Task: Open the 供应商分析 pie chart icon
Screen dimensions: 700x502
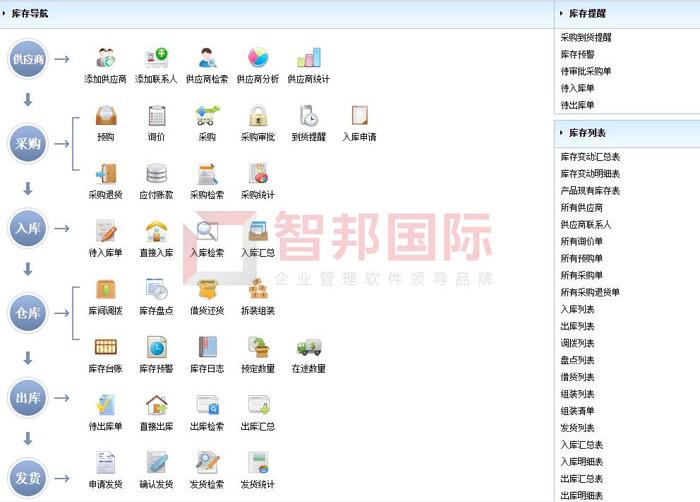Action: point(258,58)
